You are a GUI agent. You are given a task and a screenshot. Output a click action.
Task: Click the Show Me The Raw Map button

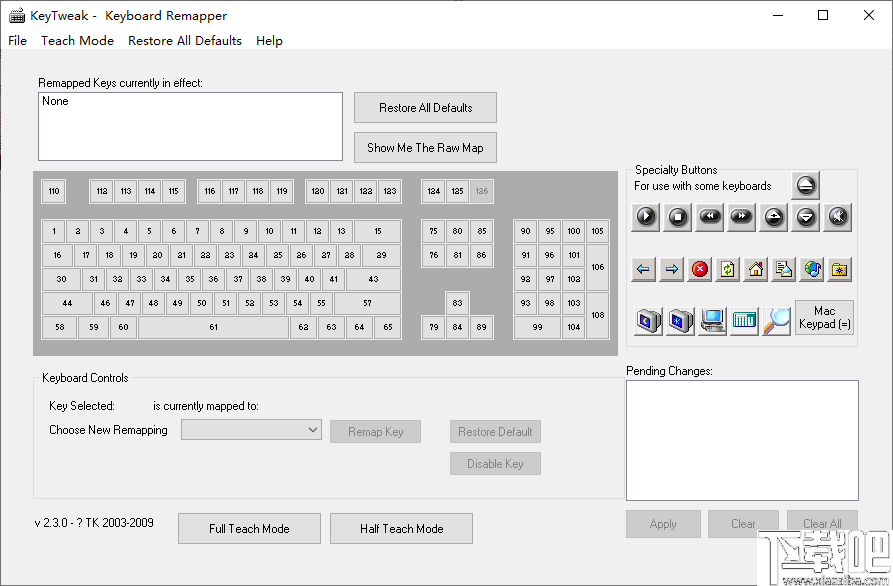pos(424,147)
